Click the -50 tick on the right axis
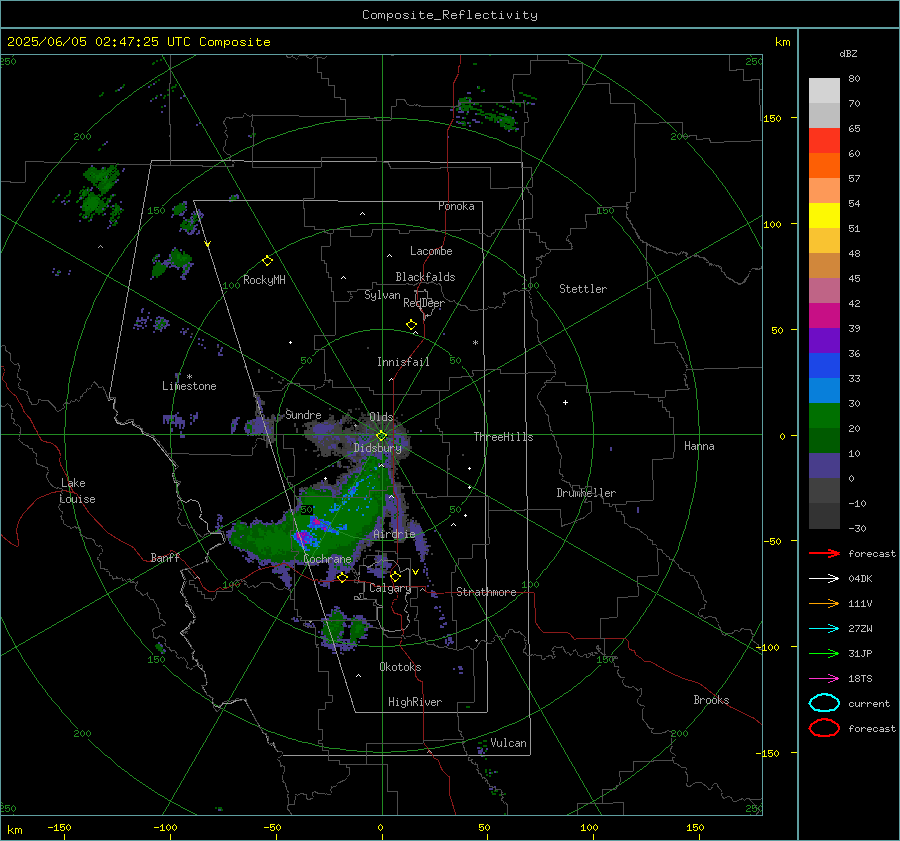 [x=773, y=541]
